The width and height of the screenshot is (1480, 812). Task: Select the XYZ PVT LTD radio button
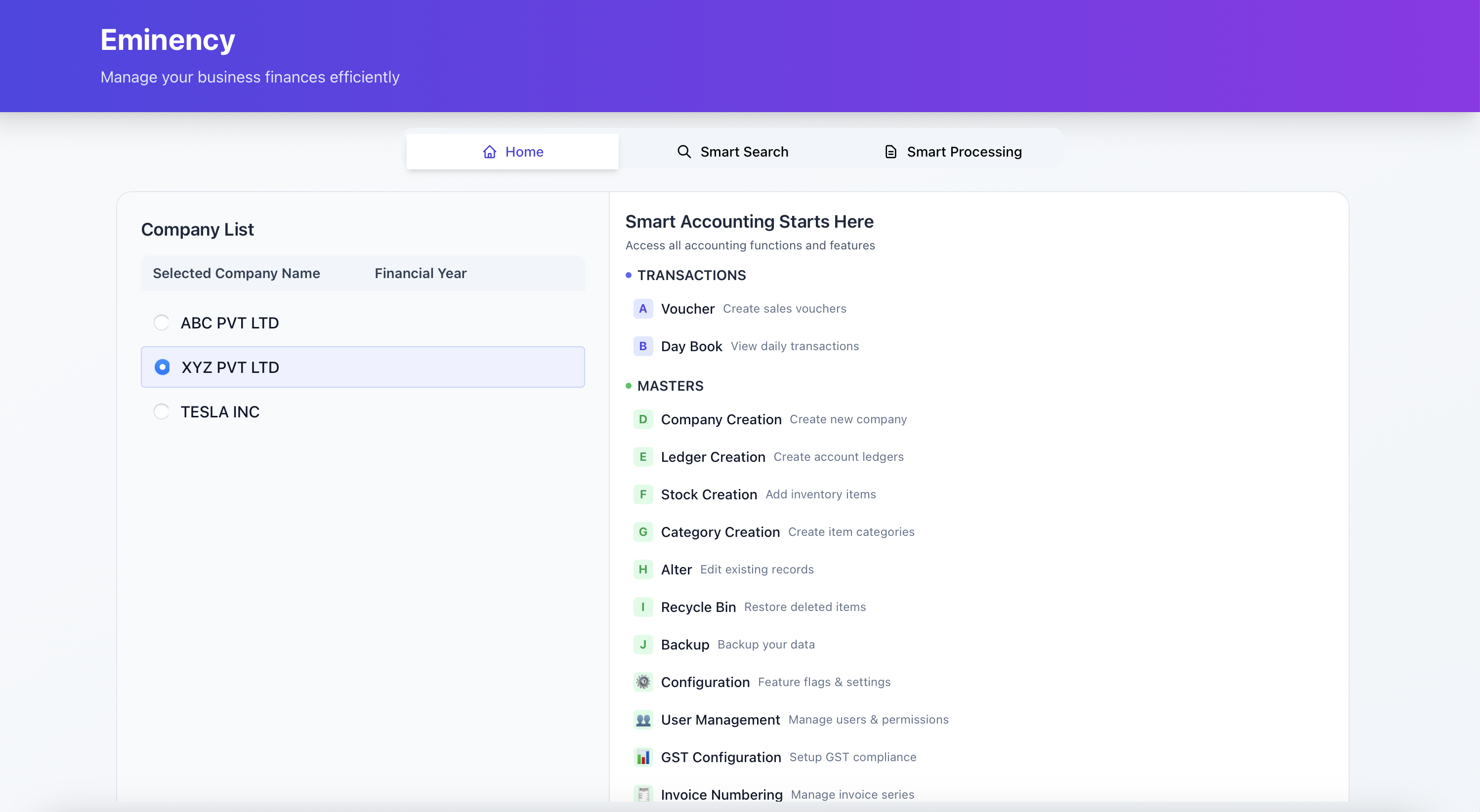coord(162,367)
